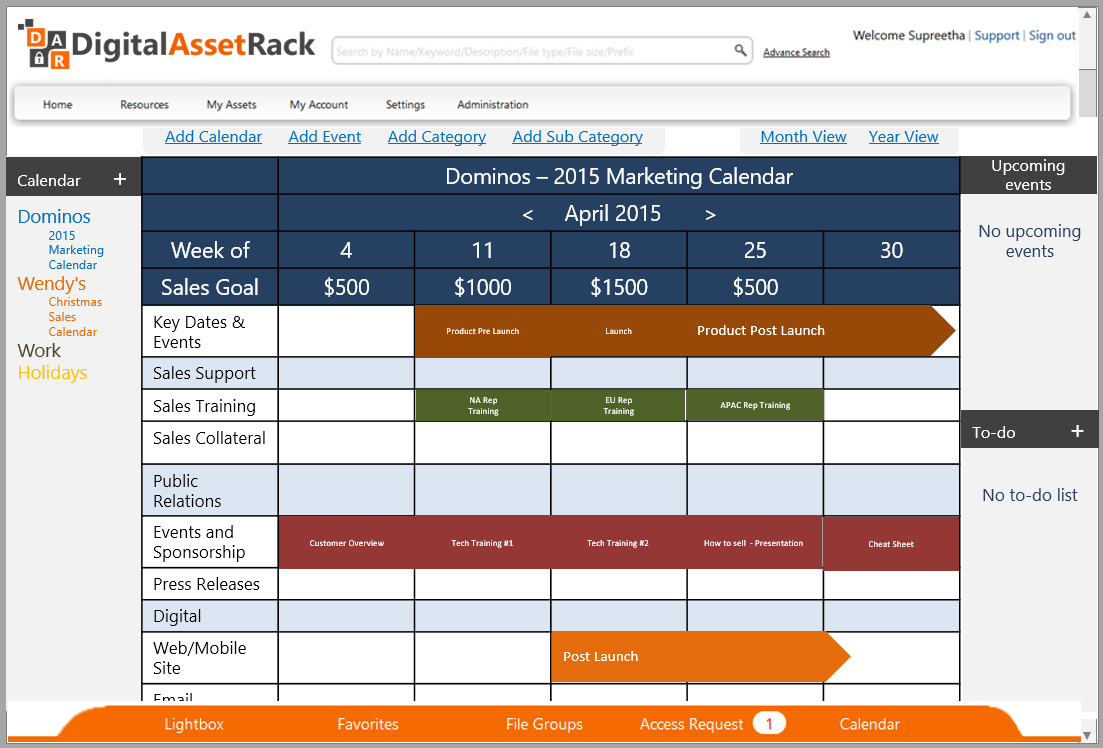Screen dimensions: 1103x748
Task: Click Add Calendar link
Action: (x=213, y=137)
